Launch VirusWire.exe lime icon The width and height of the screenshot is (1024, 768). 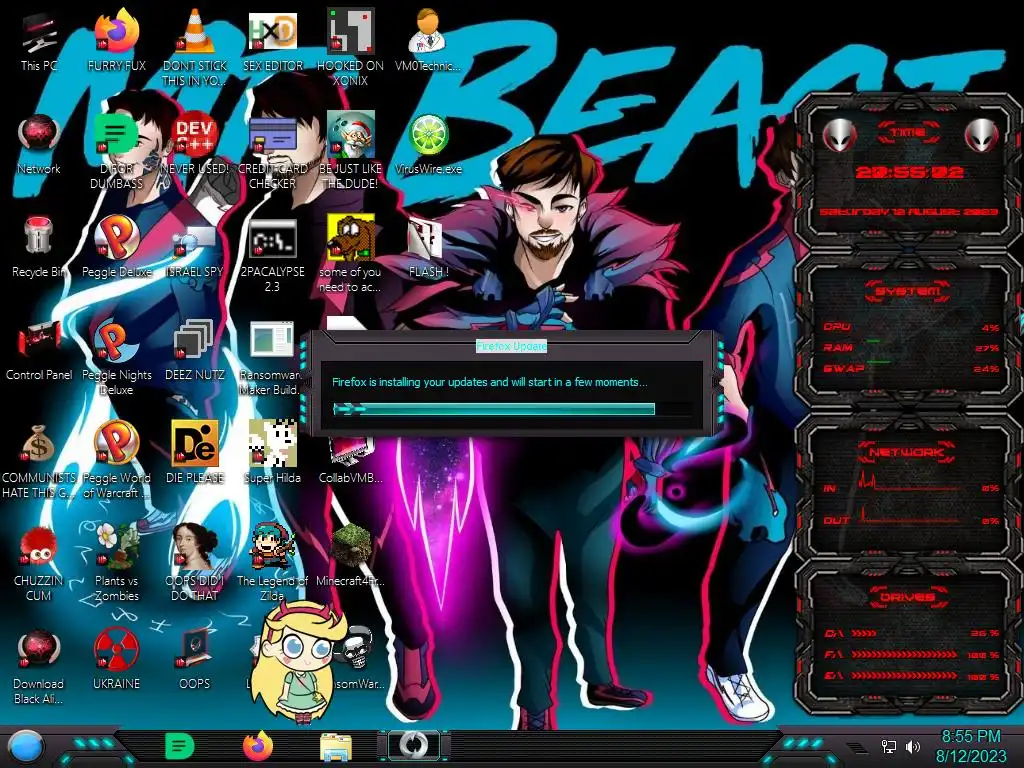tap(428, 136)
